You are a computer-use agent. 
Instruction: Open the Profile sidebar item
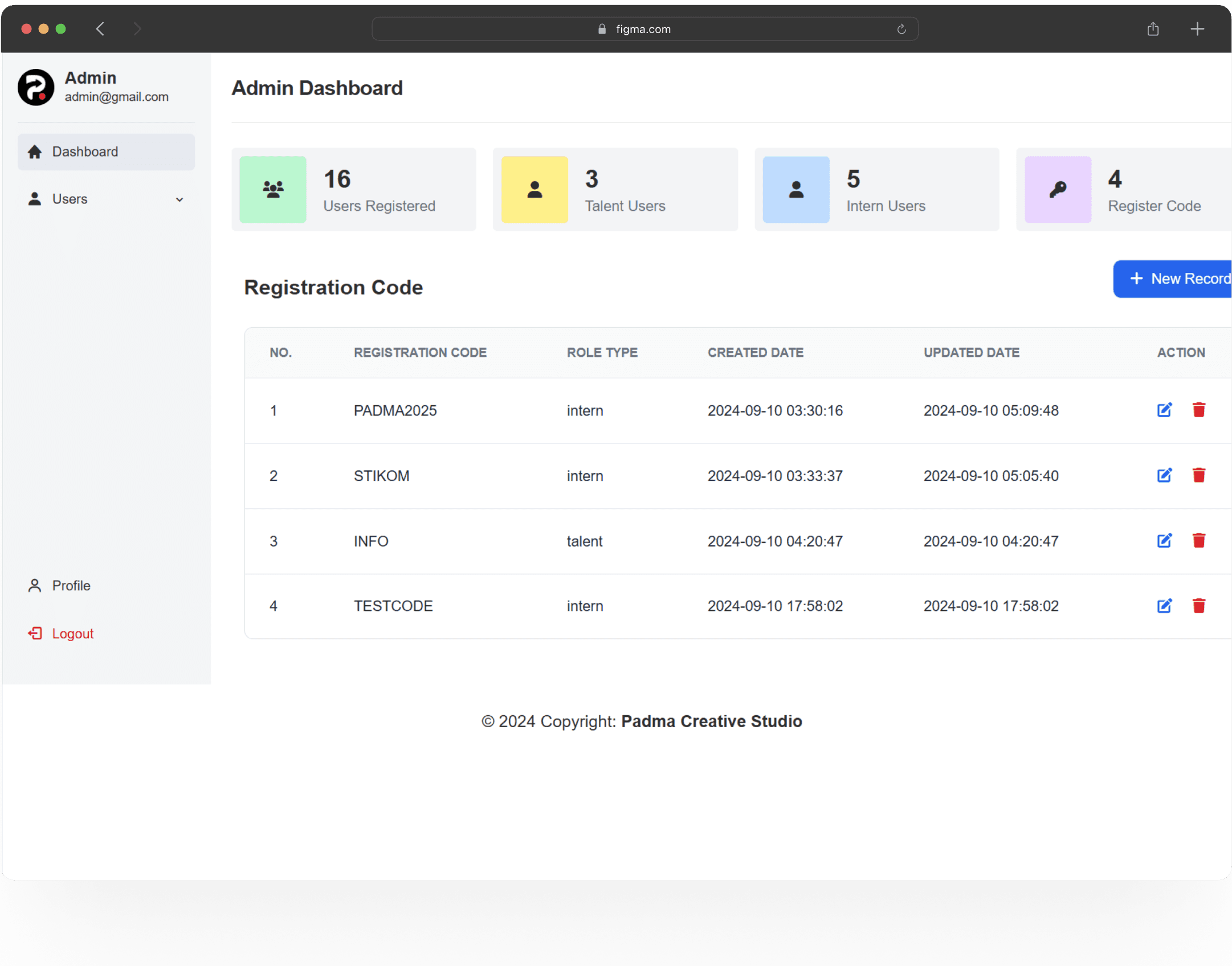tap(71, 585)
